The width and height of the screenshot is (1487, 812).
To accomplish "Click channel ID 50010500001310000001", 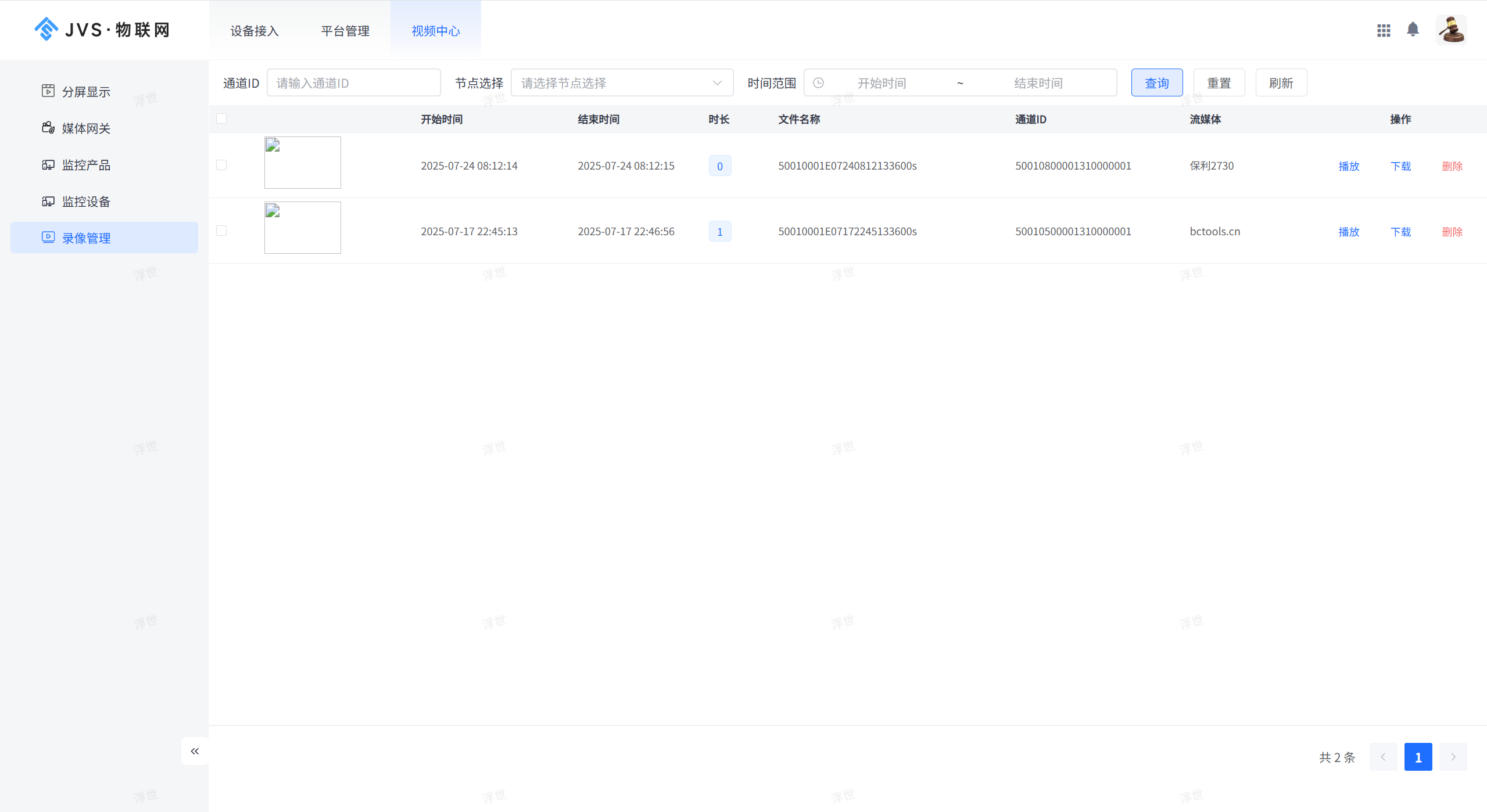I will point(1073,231).
